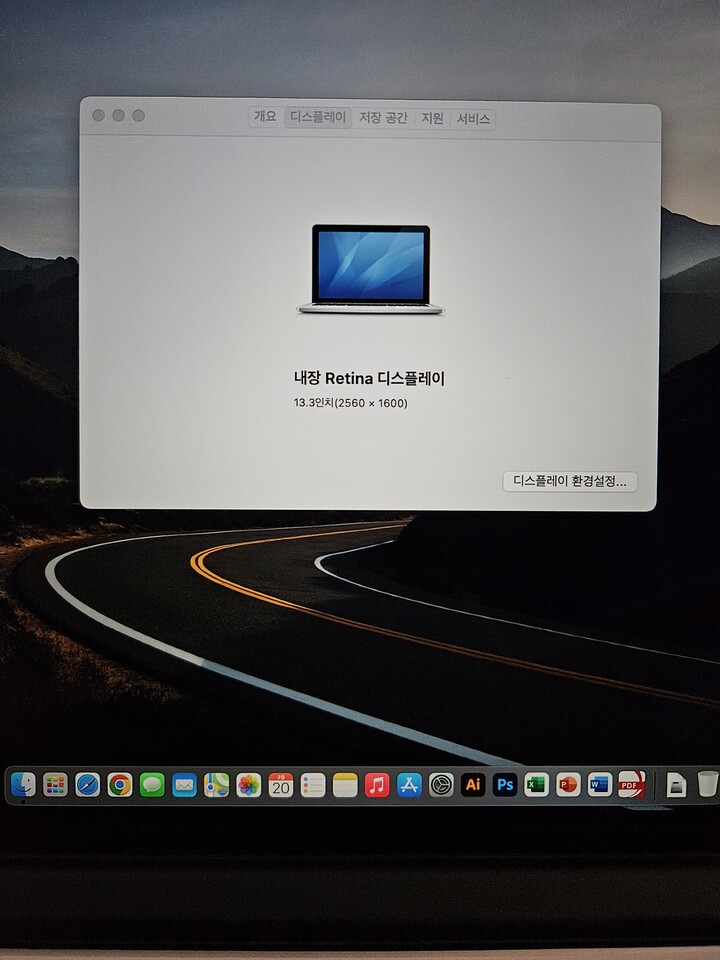Launch Microsoft Word from the dock
720x960 pixels.
click(600, 785)
